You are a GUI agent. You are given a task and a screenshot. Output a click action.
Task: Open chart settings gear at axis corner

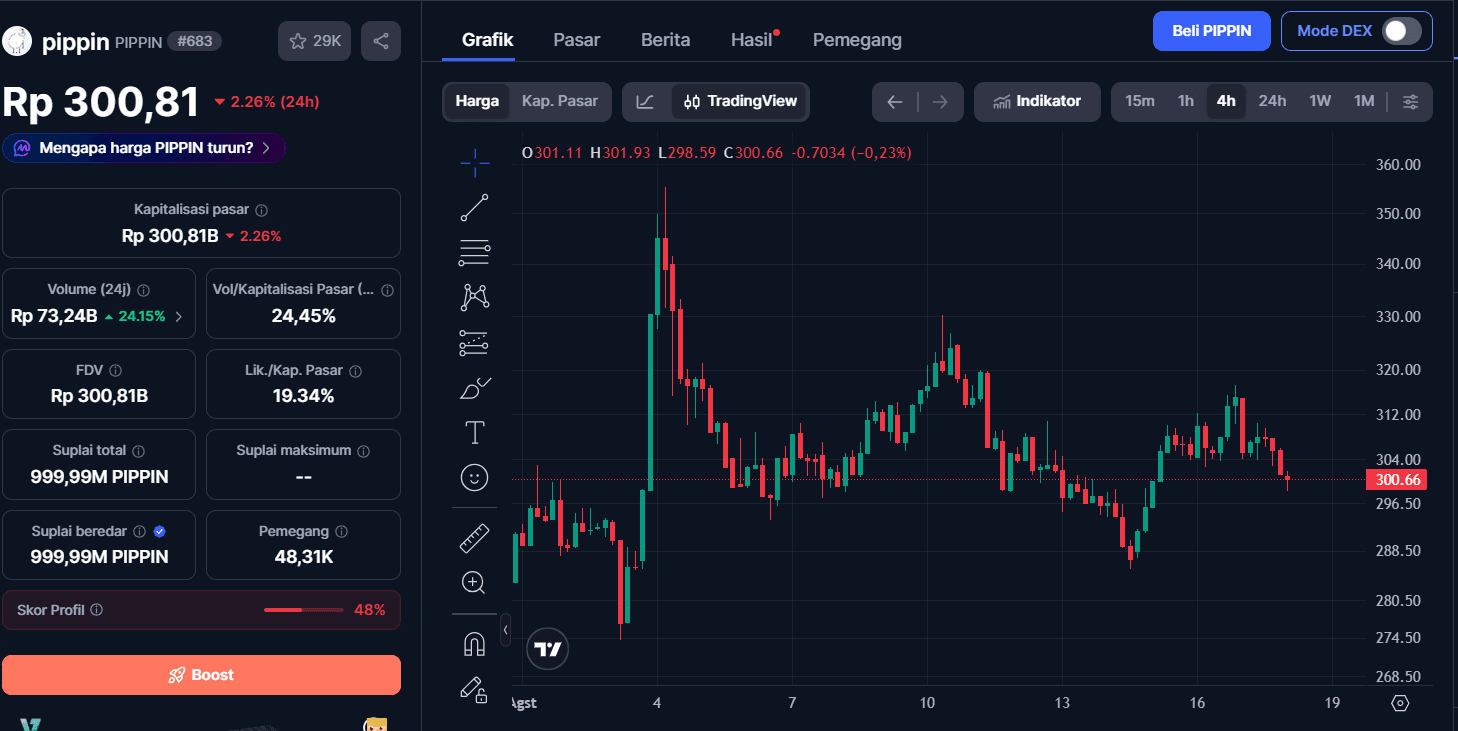[1400, 703]
